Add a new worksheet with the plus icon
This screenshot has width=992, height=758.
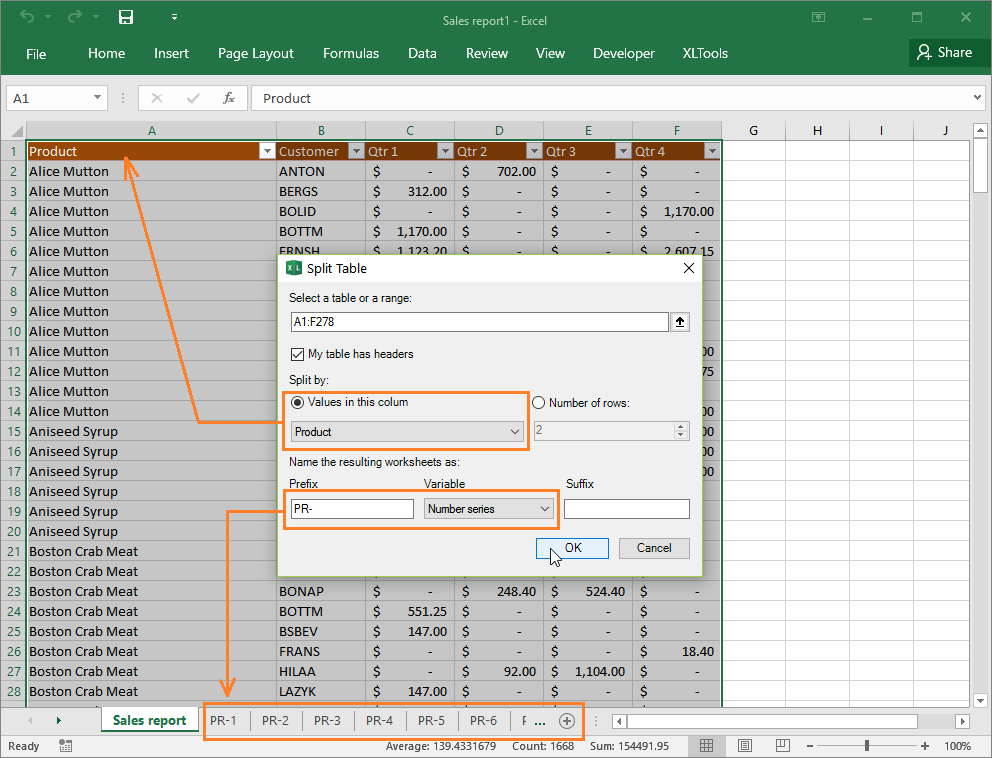[567, 720]
